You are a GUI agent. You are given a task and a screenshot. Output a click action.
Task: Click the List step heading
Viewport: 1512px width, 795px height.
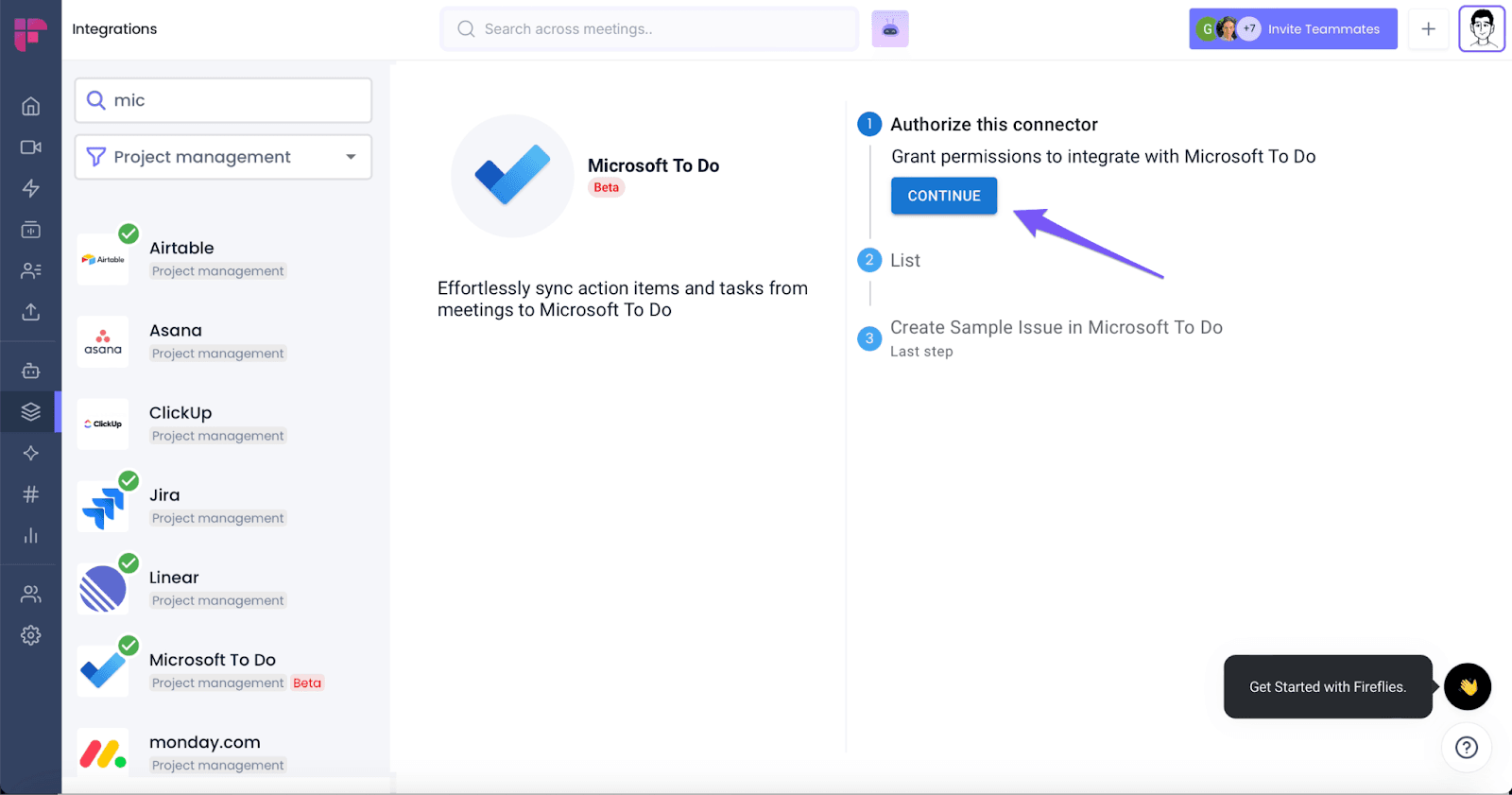[x=905, y=260]
